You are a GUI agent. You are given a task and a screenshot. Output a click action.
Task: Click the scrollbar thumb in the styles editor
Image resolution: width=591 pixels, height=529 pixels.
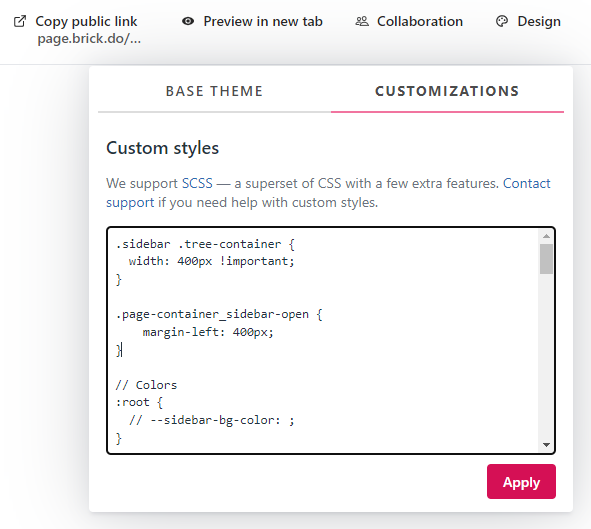tap(546, 259)
